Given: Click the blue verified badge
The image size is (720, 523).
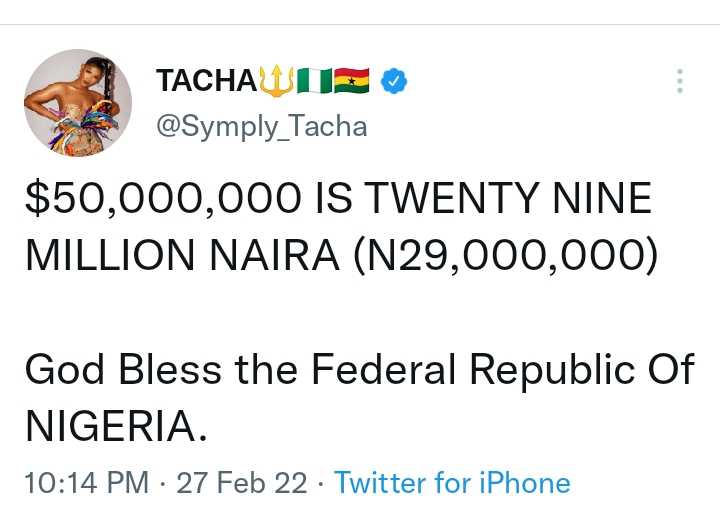Looking at the screenshot, I should (x=395, y=81).
